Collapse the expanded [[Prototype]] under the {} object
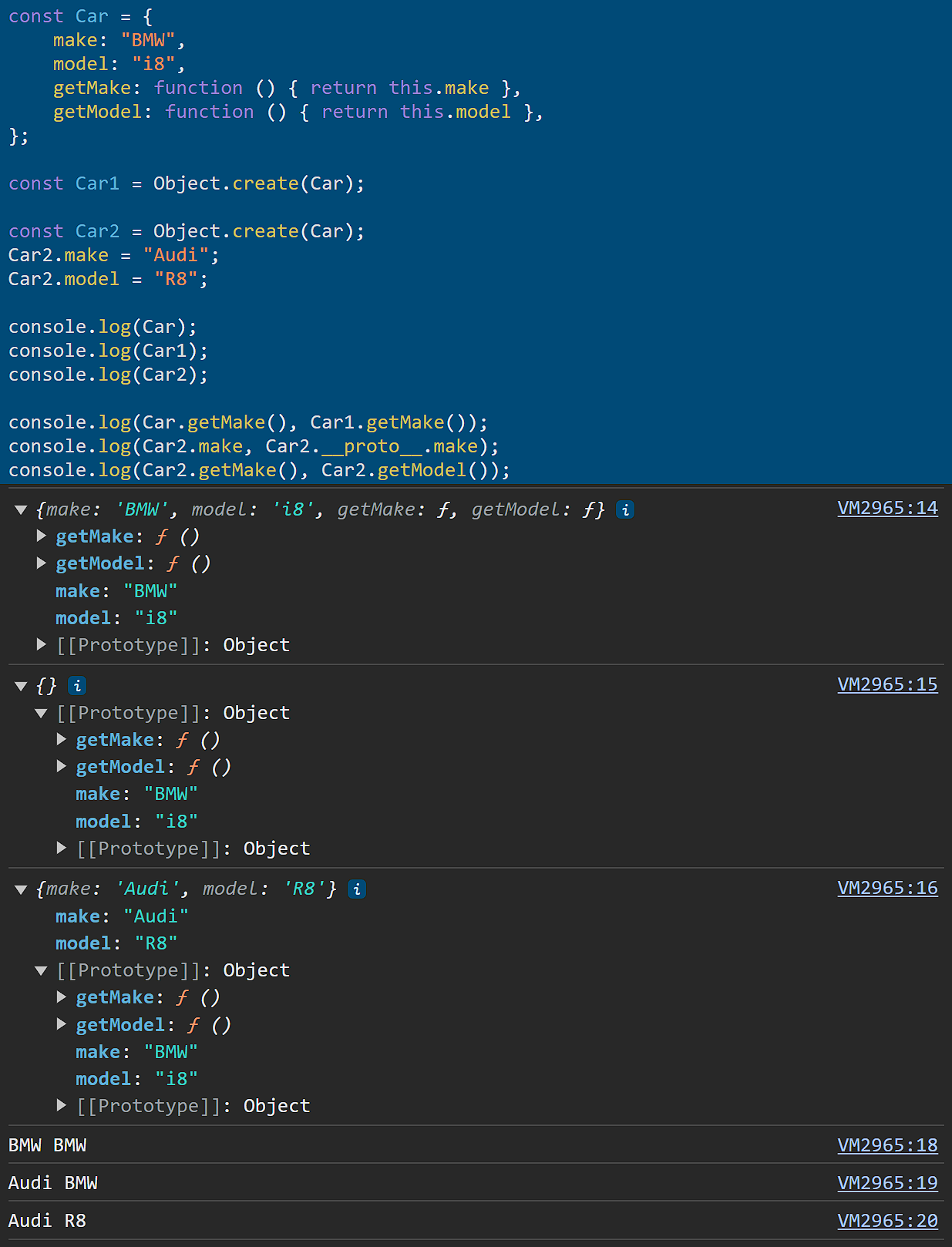This screenshot has height=1247, width=952. [x=42, y=713]
